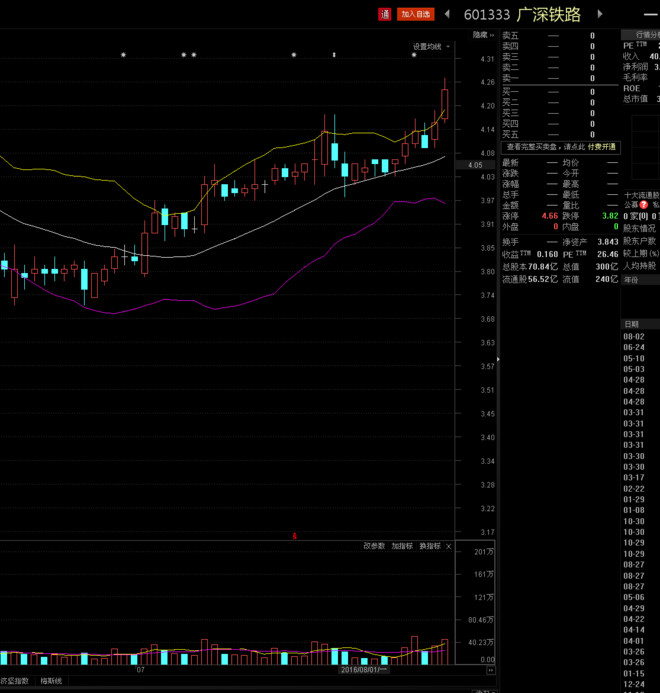Click 换指标 to switch indicator
Image resolution: width=660 pixels, height=693 pixels.
430,546
